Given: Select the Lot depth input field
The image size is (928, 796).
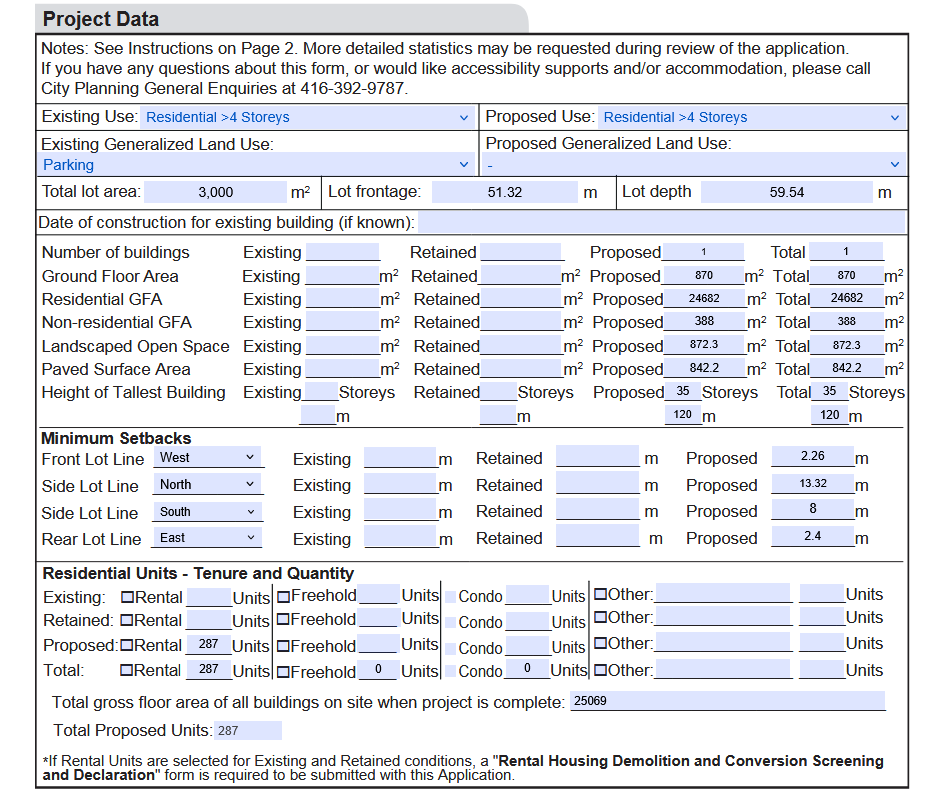Looking at the screenshot, I should click(x=786, y=192).
